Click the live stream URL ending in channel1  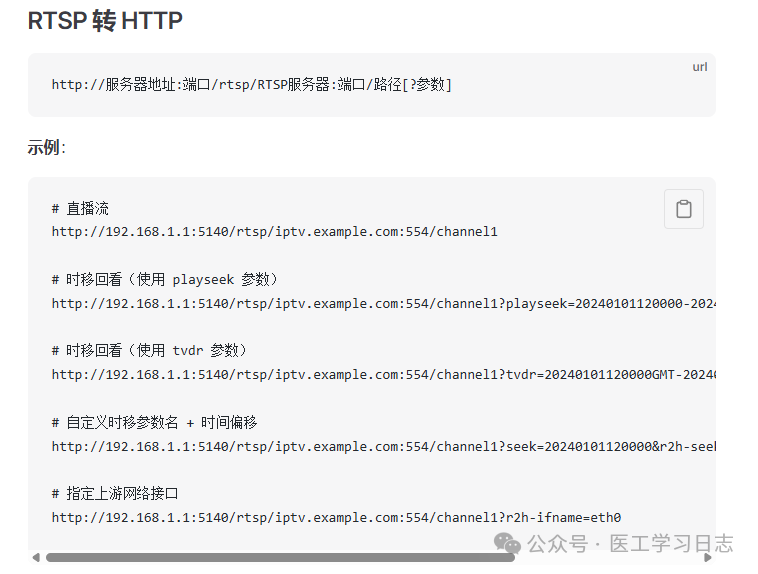275,232
